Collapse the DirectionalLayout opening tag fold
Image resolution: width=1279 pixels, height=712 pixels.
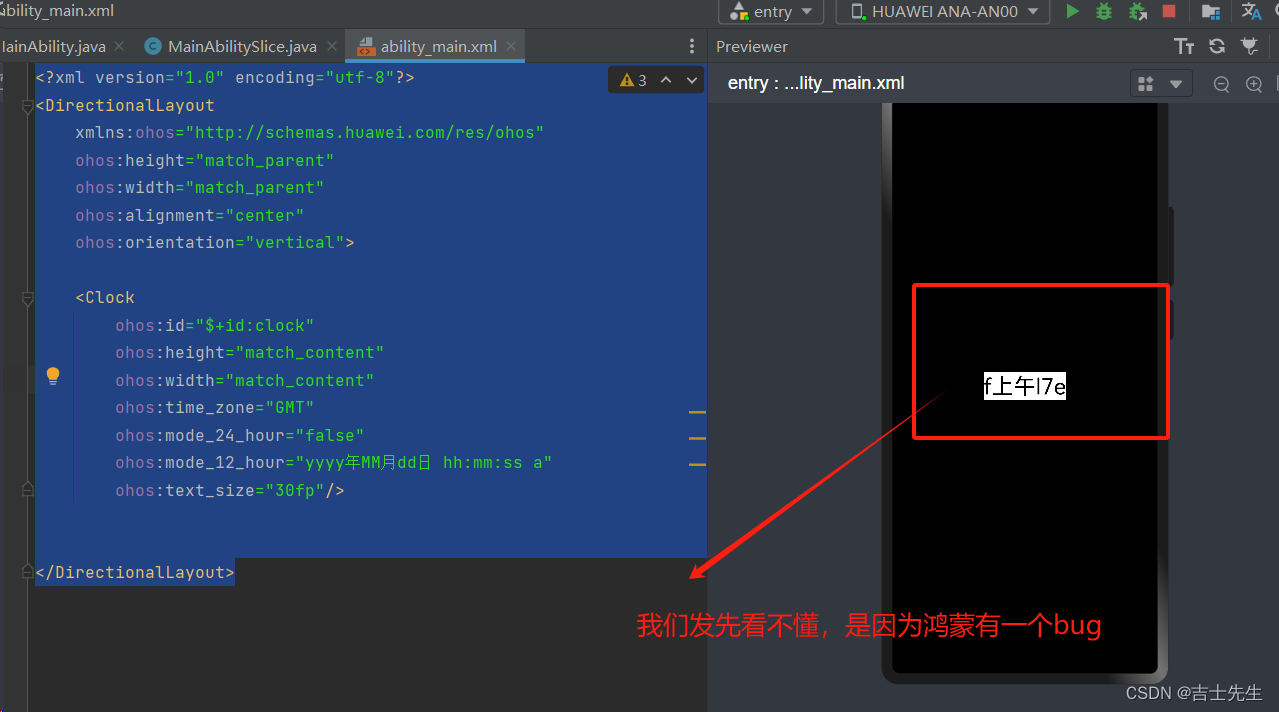tap(27, 106)
